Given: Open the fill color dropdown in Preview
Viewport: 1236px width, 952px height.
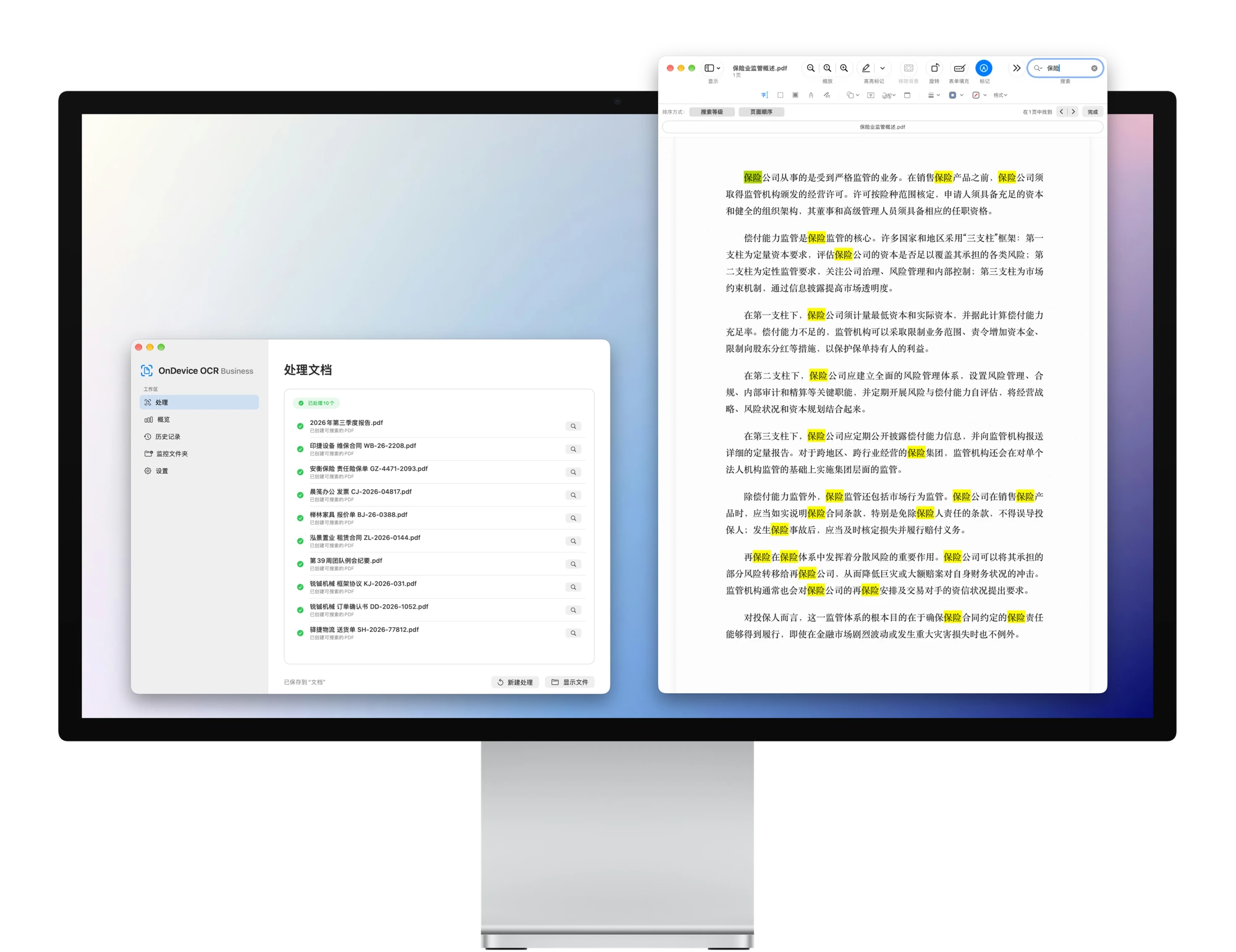Looking at the screenshot, I should 980,95.
